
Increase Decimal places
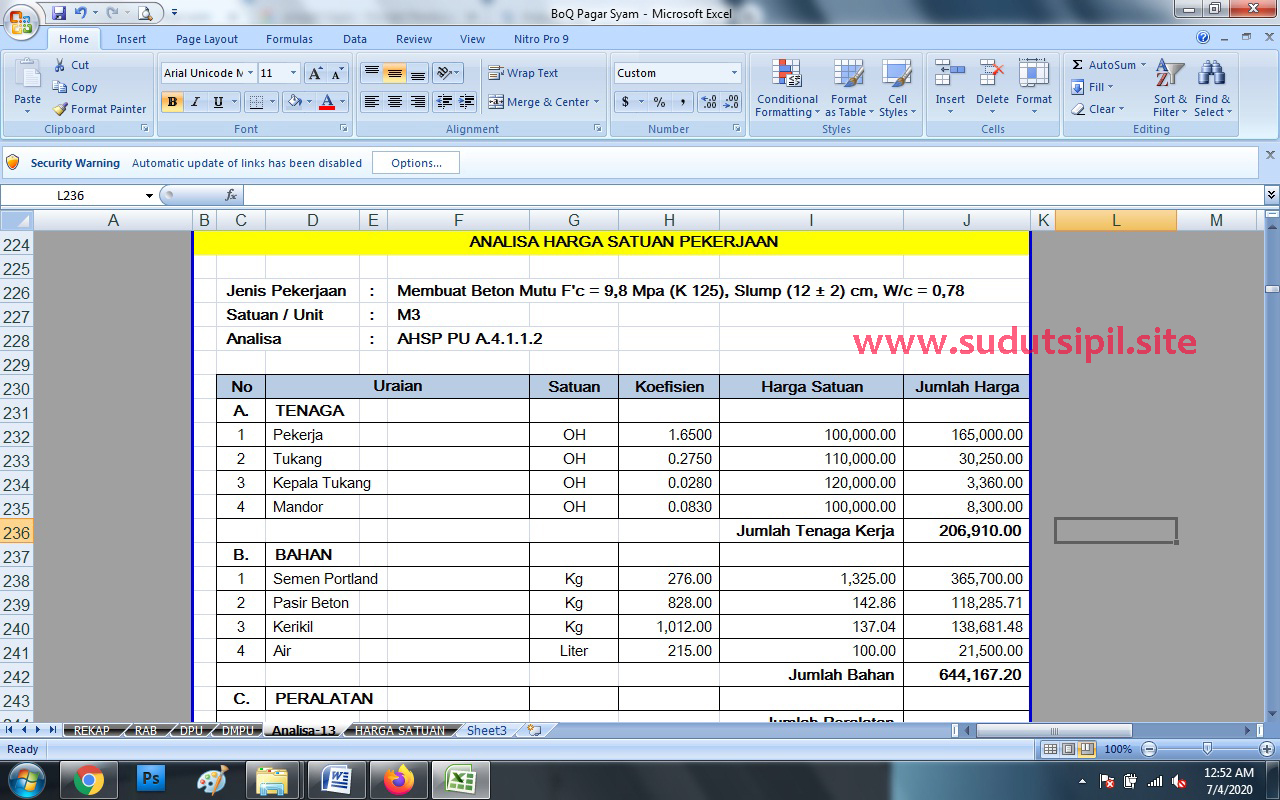coord(708,102)
